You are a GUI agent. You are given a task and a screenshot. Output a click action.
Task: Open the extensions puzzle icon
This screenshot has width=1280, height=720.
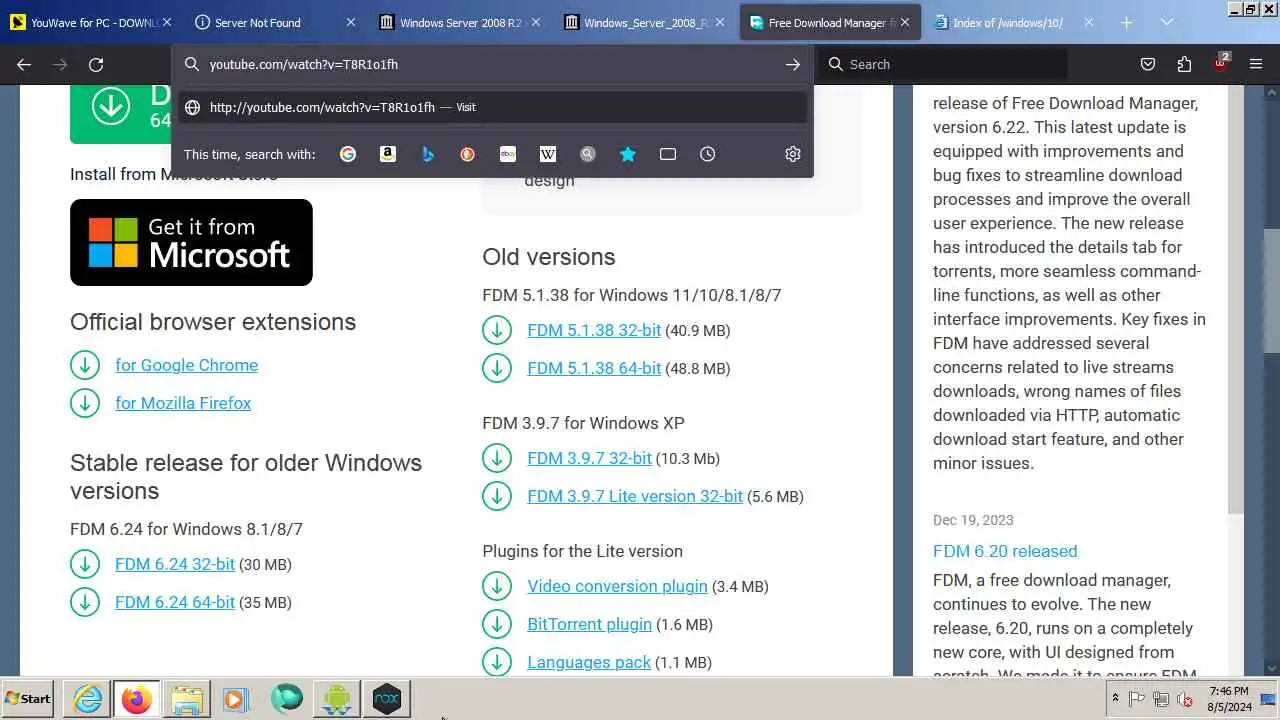(1184, 64)
